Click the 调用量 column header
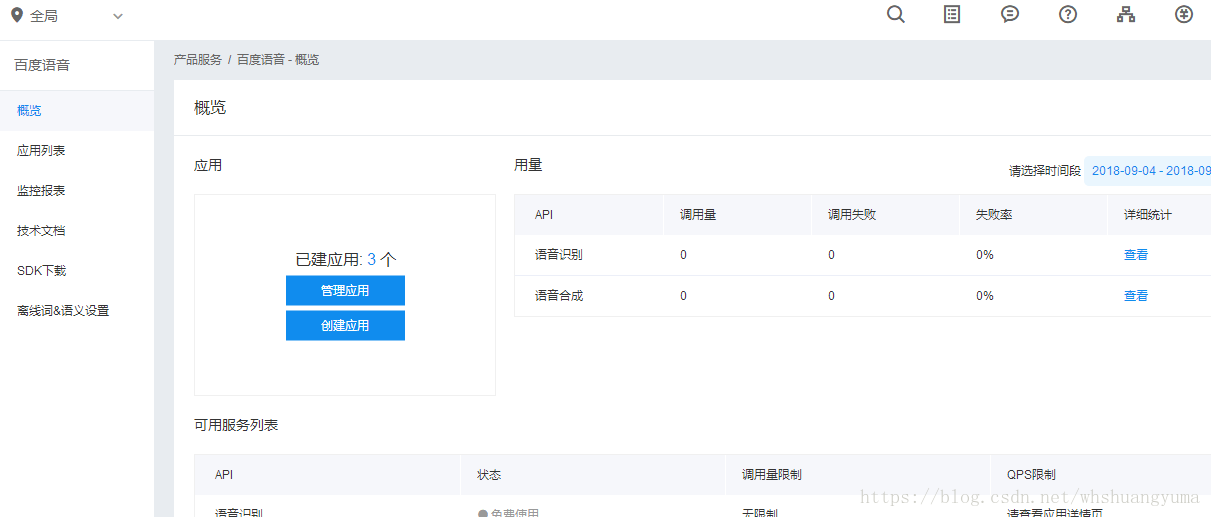The width and height of the screenshot is (1211, 517). coord(698,215)
